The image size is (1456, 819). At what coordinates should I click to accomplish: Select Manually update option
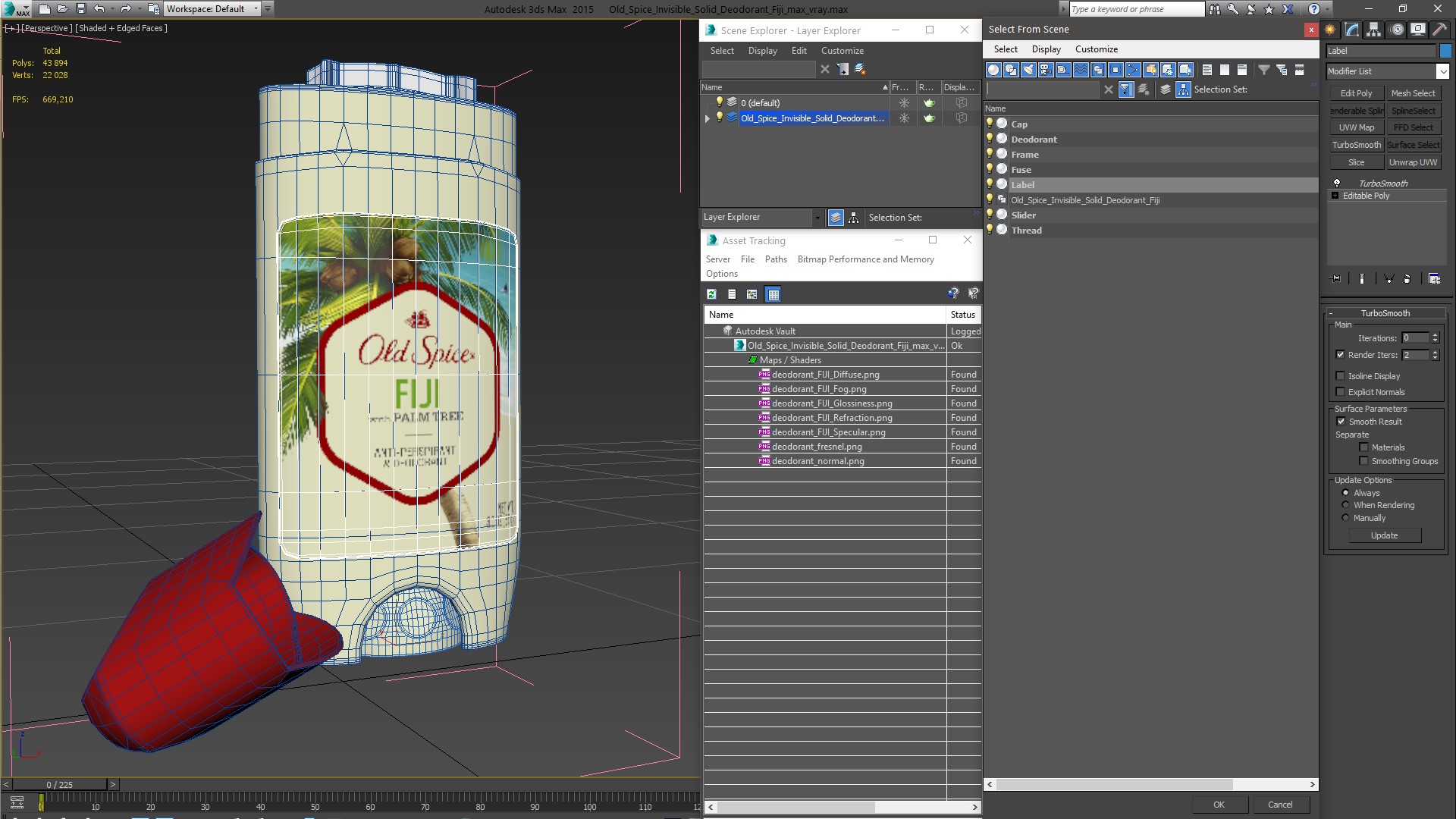pos(1346,518)
